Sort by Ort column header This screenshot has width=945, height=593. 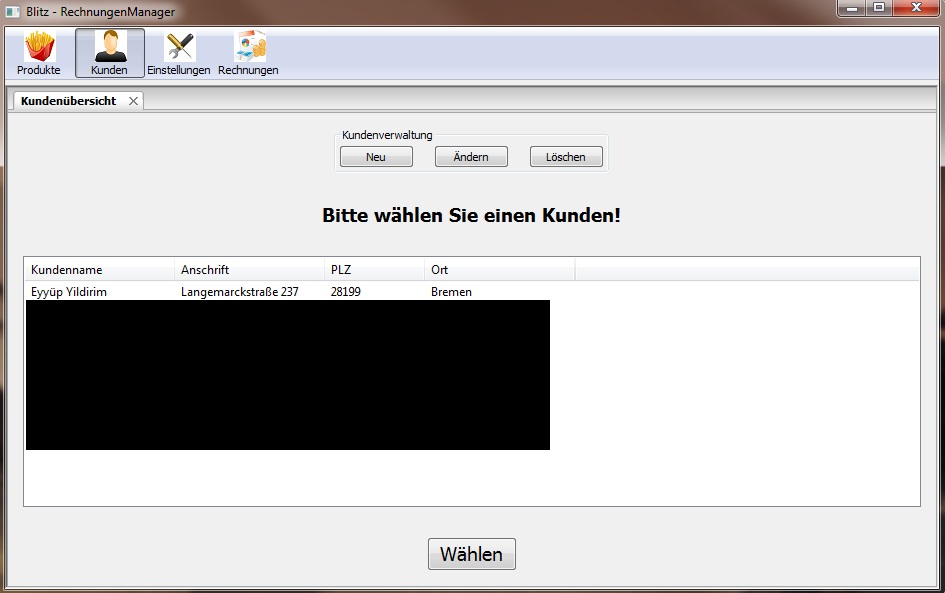500,269
